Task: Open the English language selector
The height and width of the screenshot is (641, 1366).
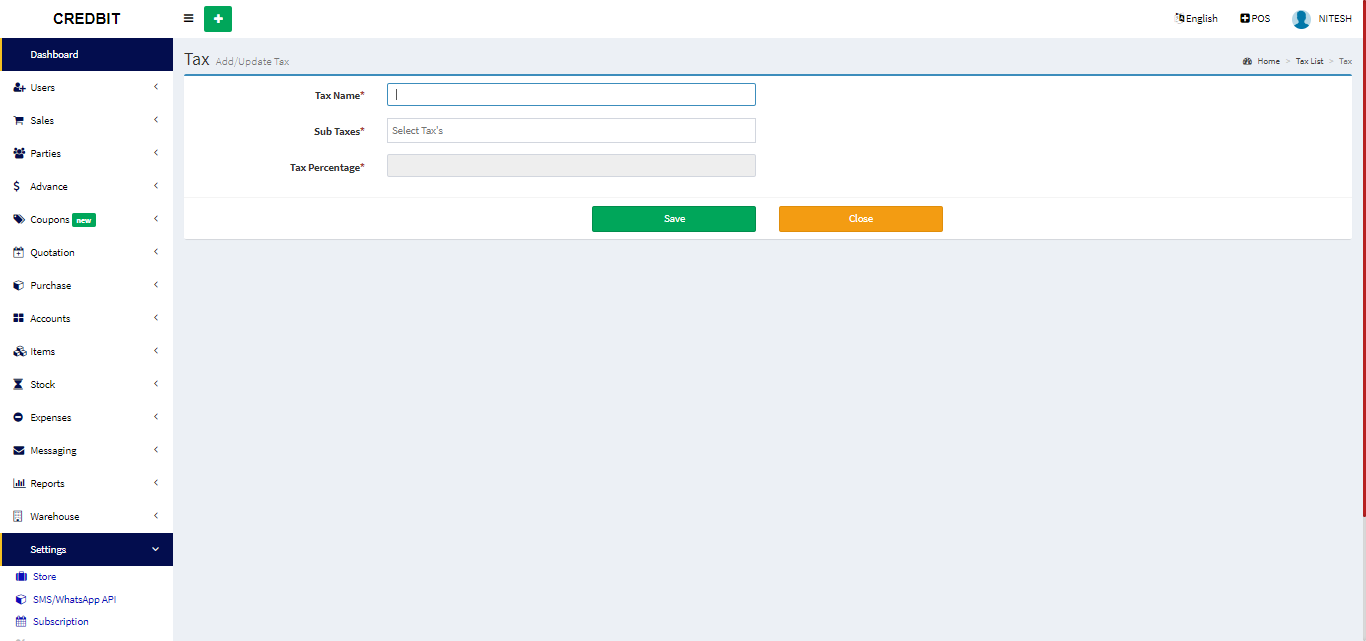Action: [1196, 18]
